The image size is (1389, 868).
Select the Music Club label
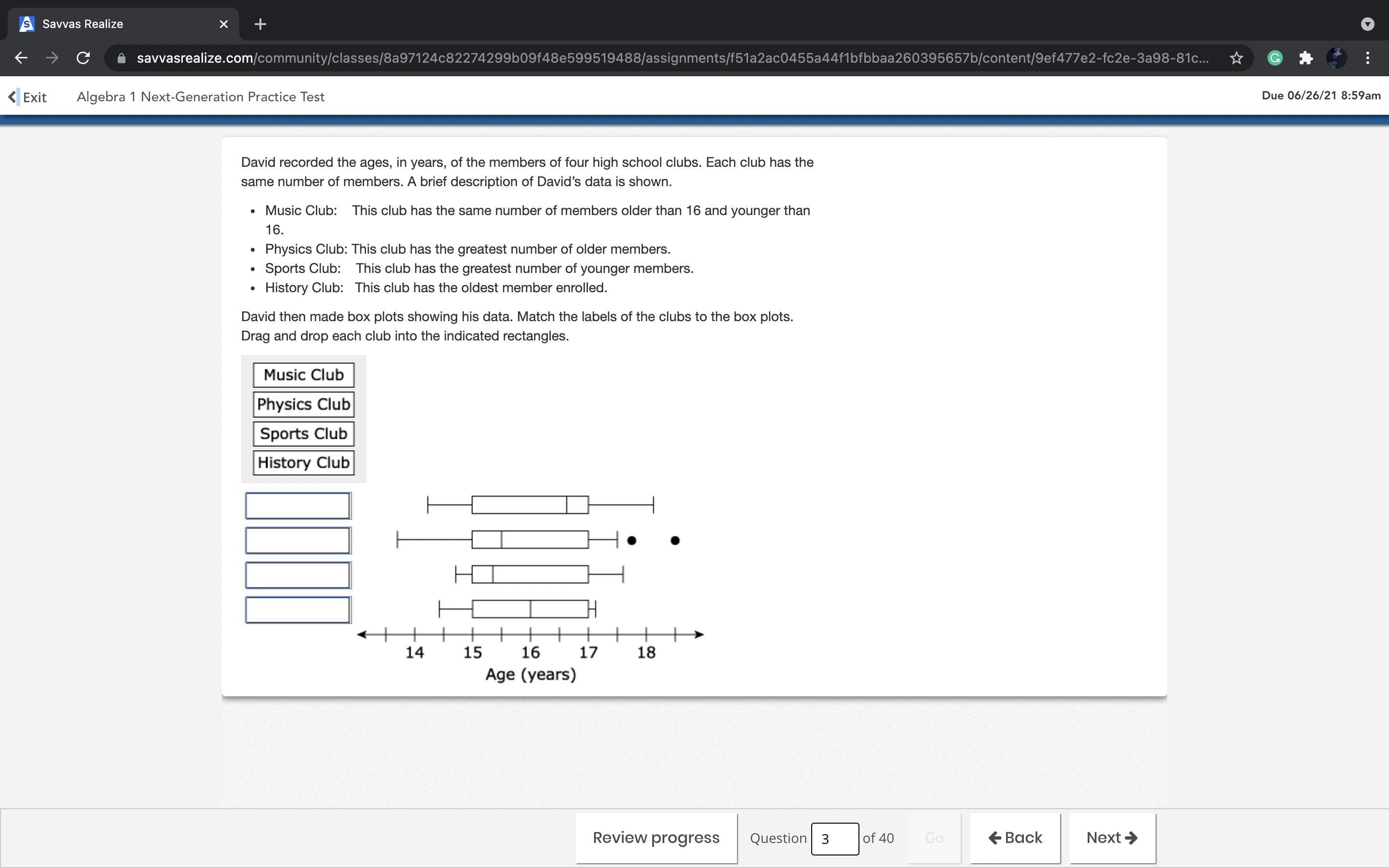[304, 375]
